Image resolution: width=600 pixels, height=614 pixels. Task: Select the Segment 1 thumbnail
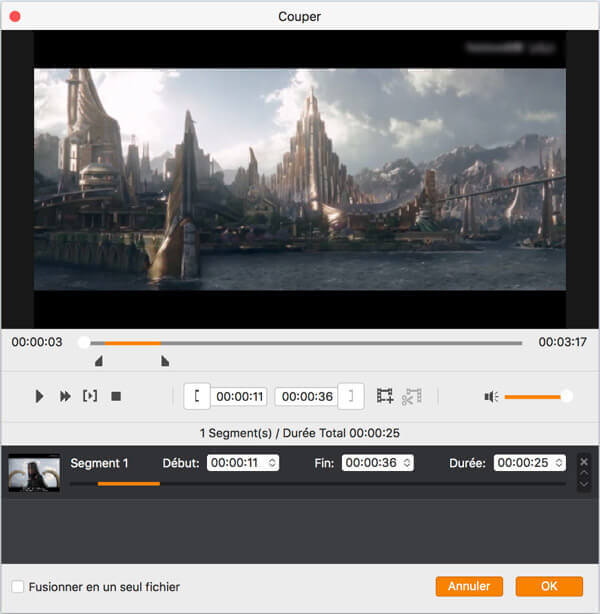pos(34,472)
